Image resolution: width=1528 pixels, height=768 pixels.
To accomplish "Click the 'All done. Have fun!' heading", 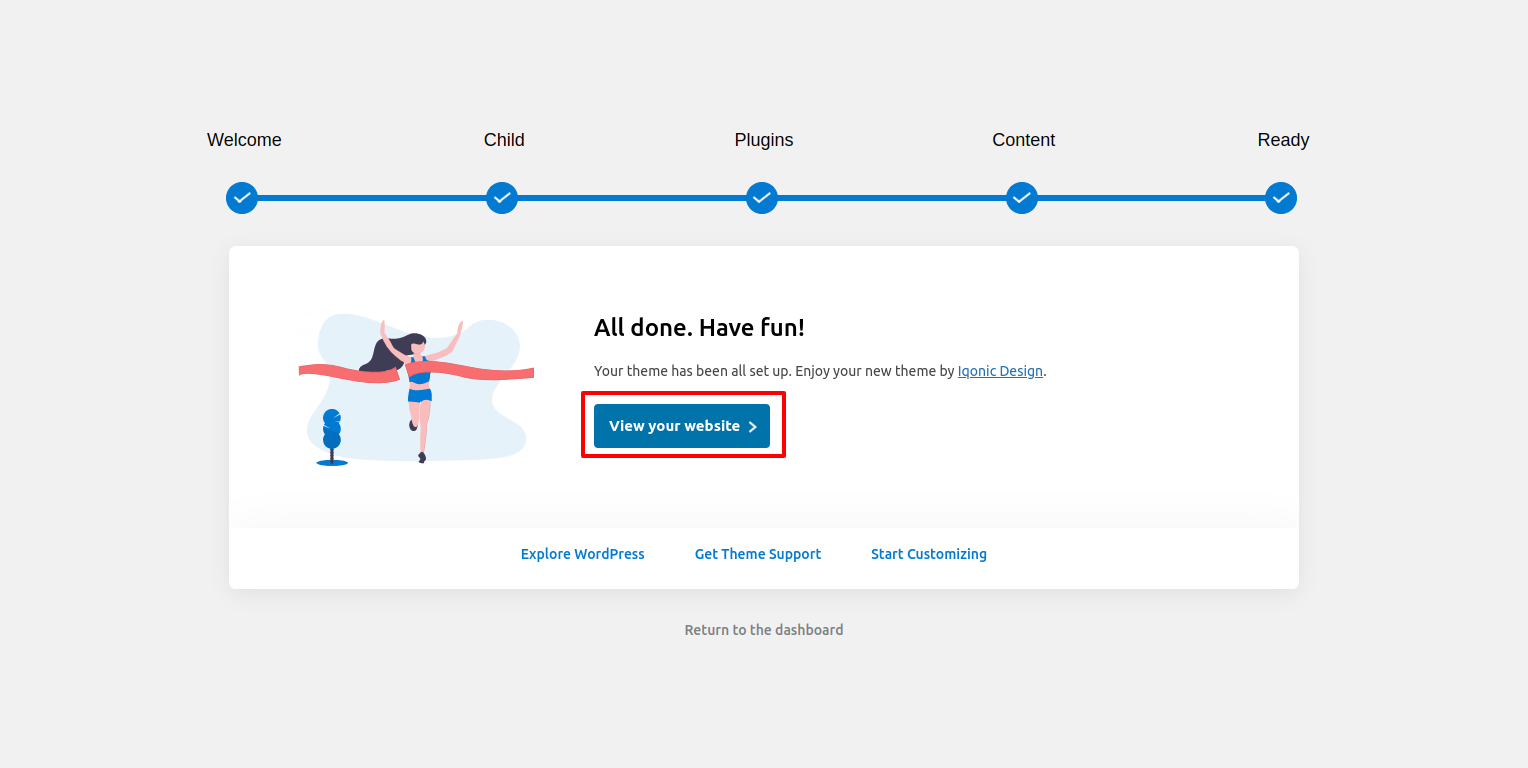I will pos(699,328).
